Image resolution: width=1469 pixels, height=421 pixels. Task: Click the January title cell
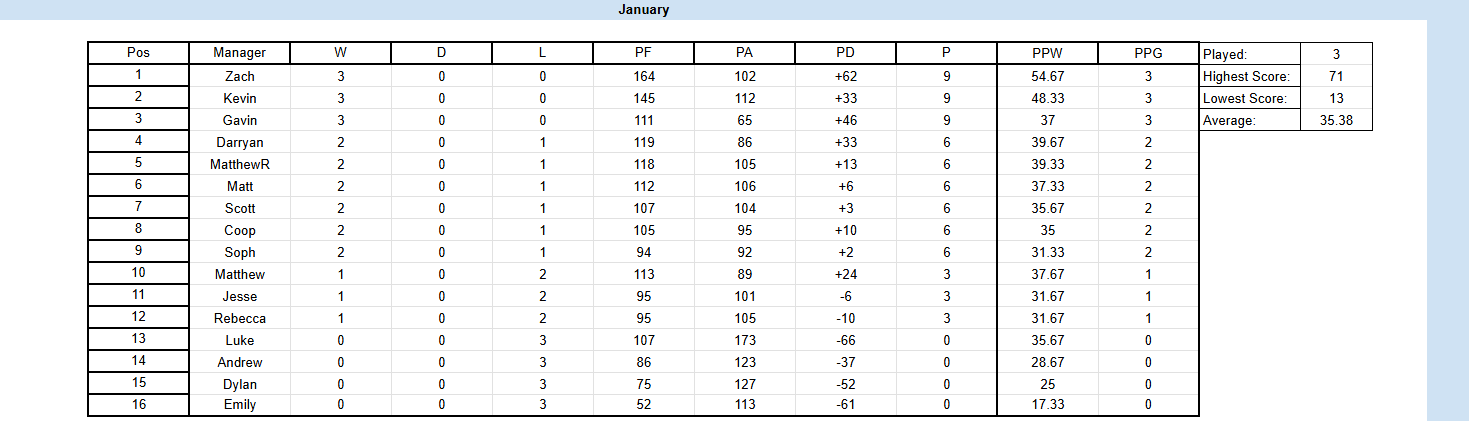[x=643, y=10]
